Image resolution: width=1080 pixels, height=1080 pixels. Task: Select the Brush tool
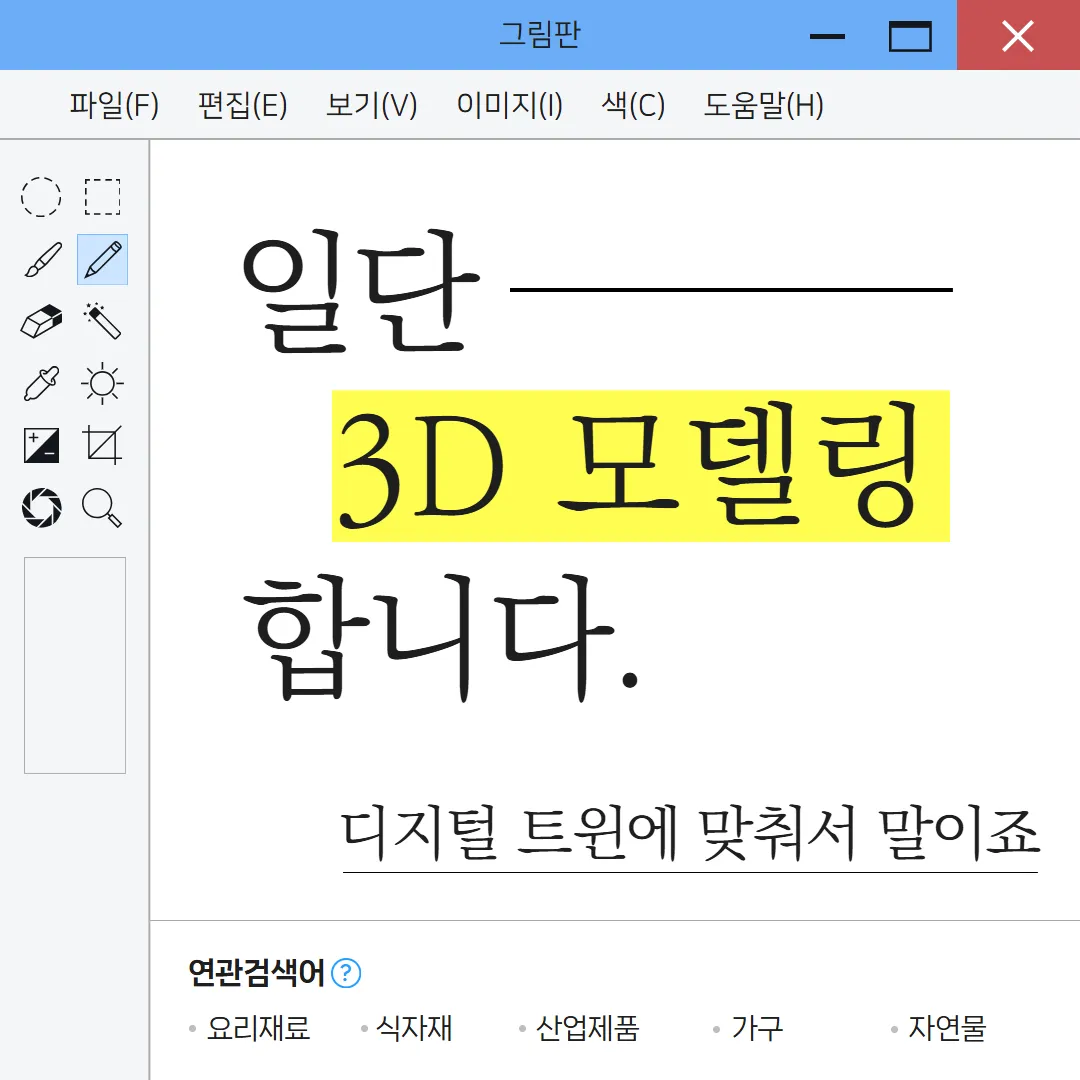(40, 259)
